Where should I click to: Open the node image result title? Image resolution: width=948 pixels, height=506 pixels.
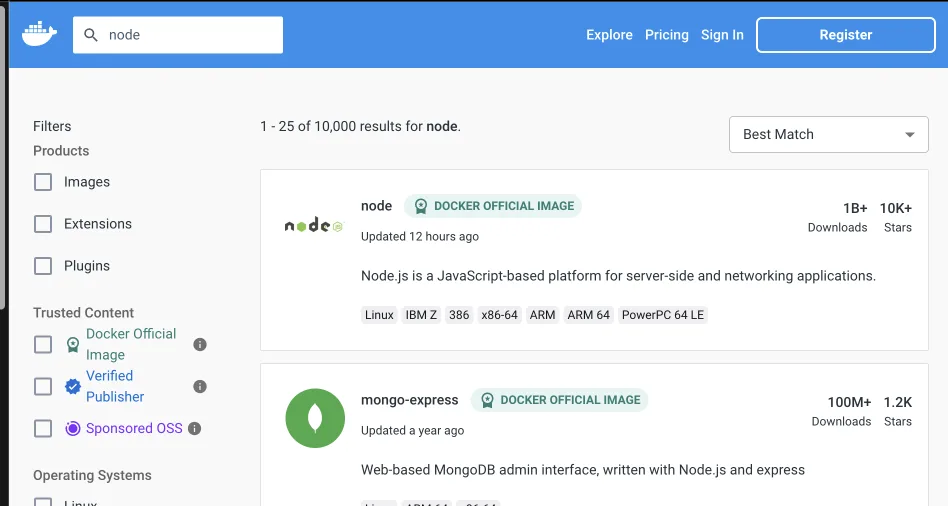(x=376, y=206)
